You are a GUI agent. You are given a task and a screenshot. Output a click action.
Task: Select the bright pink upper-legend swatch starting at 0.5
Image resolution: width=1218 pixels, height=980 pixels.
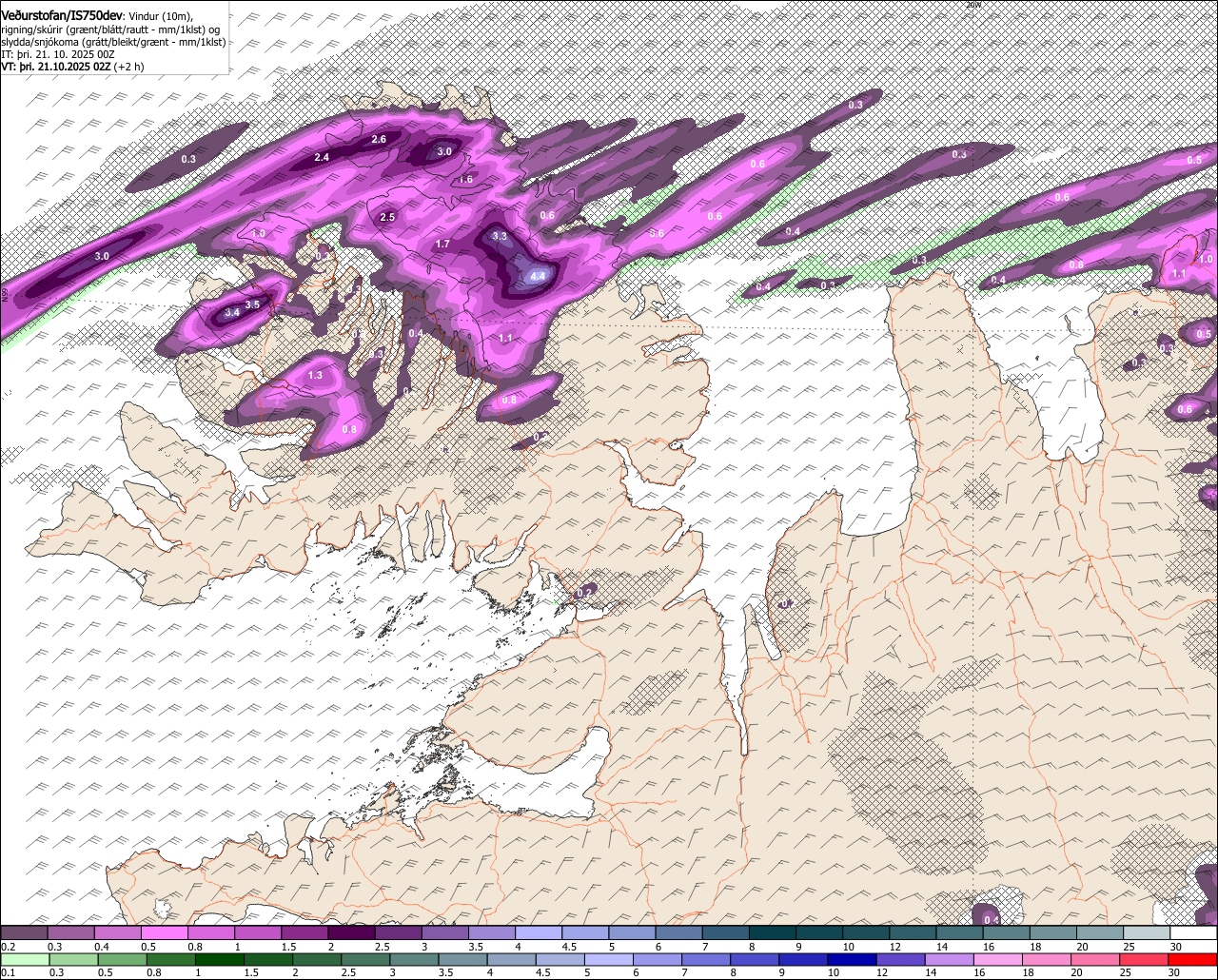[x=164, y=933]
